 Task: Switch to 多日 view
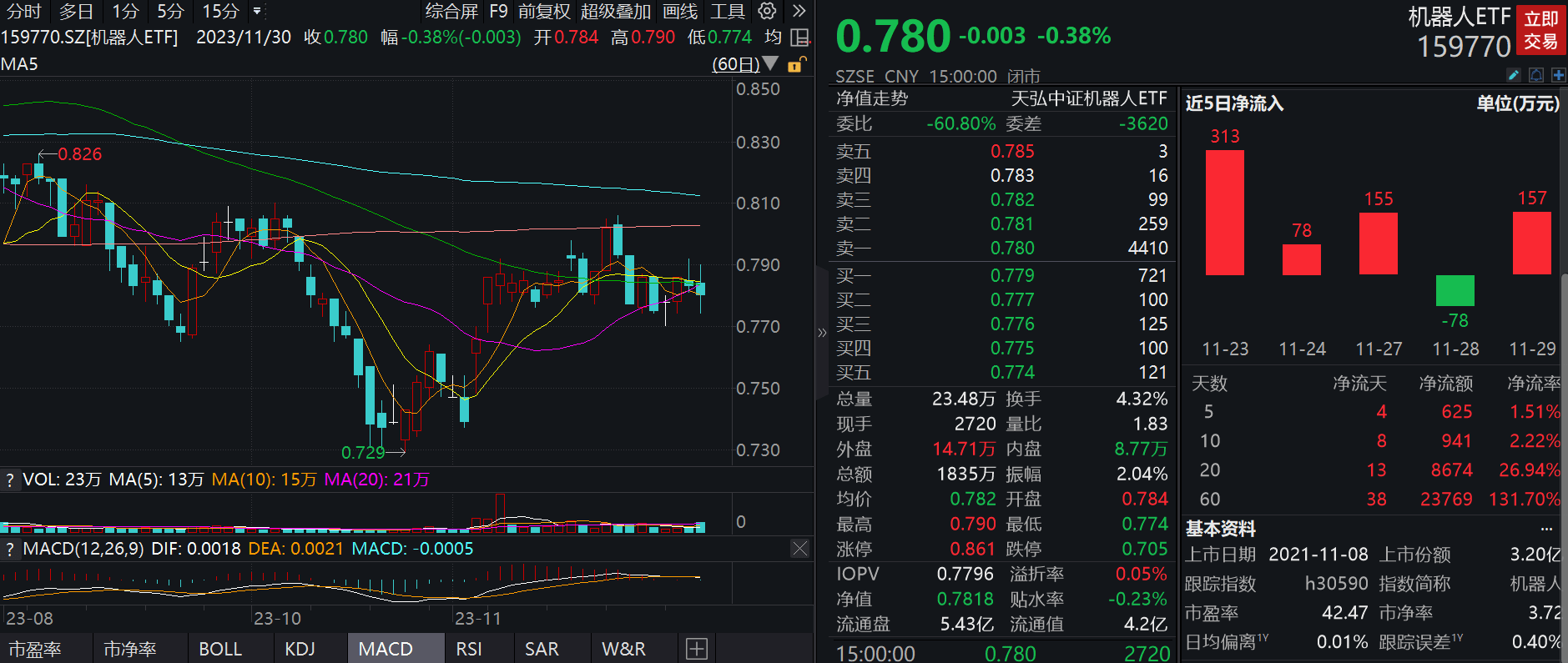(x=76, y=12)
